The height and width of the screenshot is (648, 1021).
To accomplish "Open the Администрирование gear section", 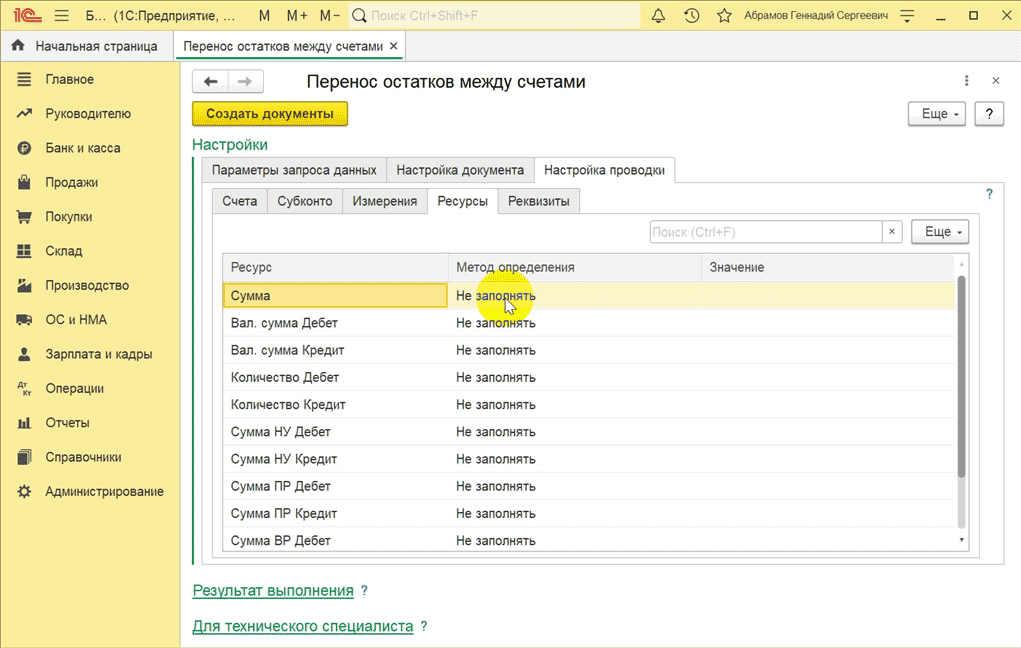I will click(x=104, y=491).
